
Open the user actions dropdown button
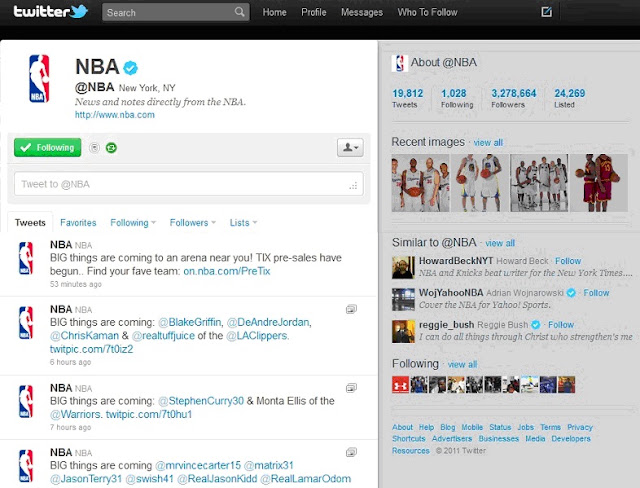coord(350,147)
